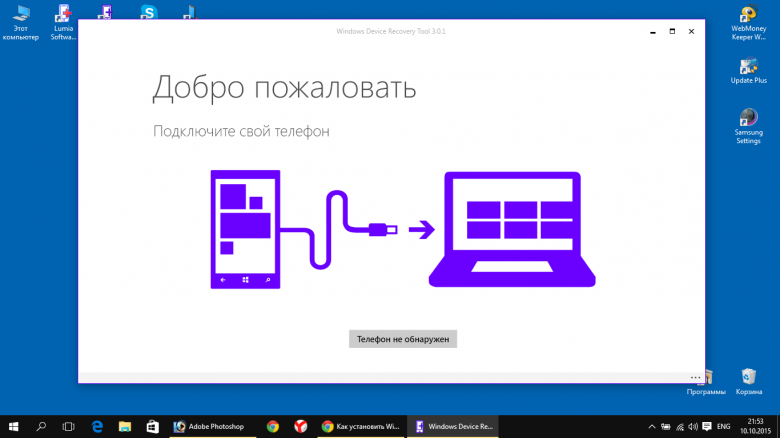The width and height of the screenshot is (780, 438).
Task: Open Task View from the taskbar
Action: 68,427
